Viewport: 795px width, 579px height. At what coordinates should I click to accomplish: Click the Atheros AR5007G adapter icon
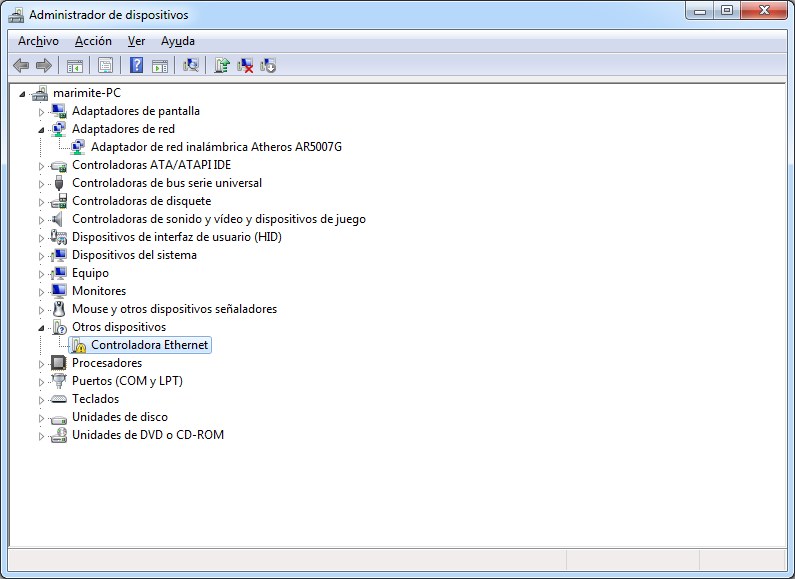(78, 147)
